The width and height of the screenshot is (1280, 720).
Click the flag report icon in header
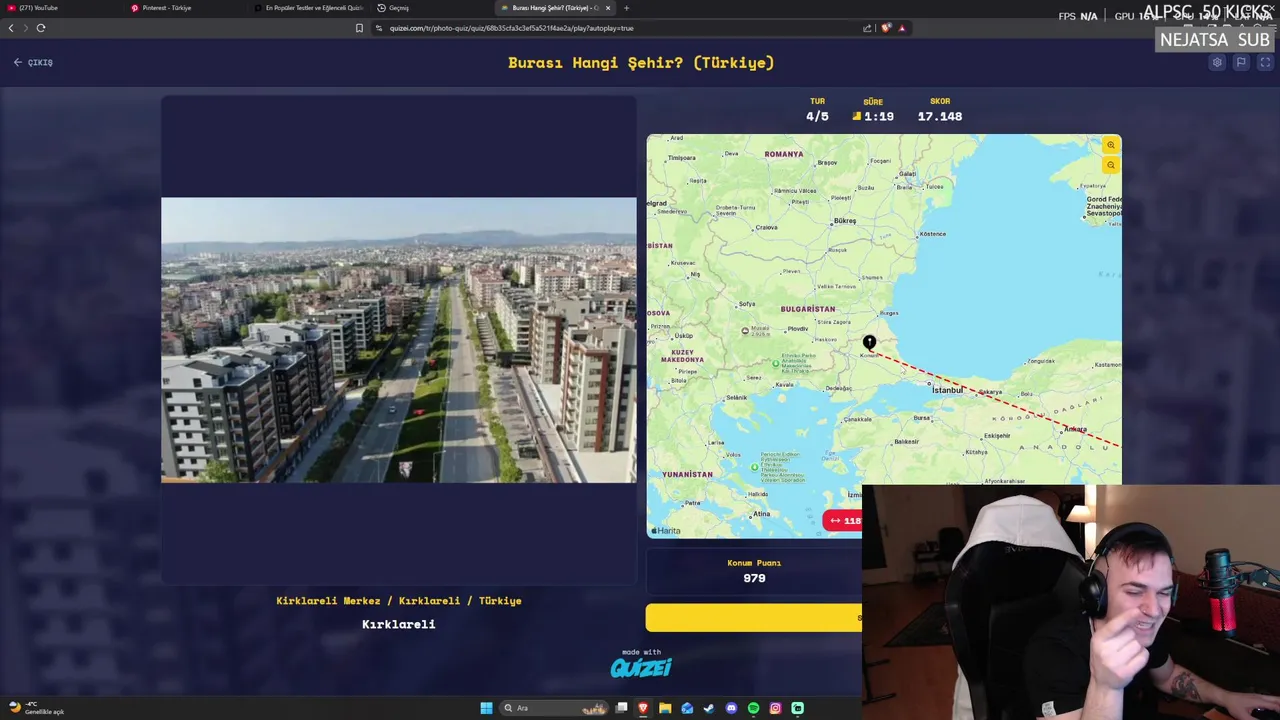tap(1241, 62)
